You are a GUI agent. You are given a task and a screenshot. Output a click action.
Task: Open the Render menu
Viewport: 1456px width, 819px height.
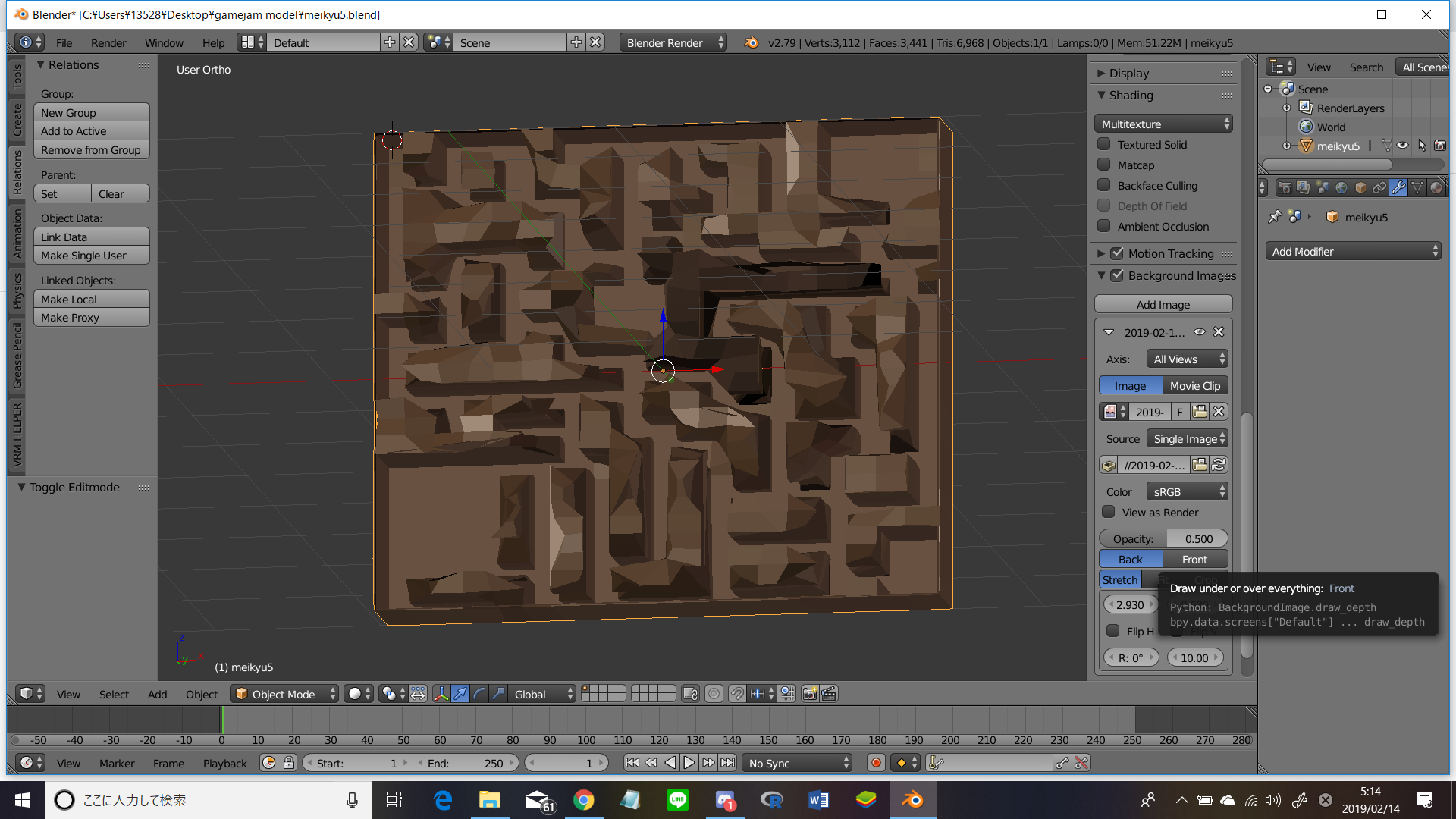(108, 42)
